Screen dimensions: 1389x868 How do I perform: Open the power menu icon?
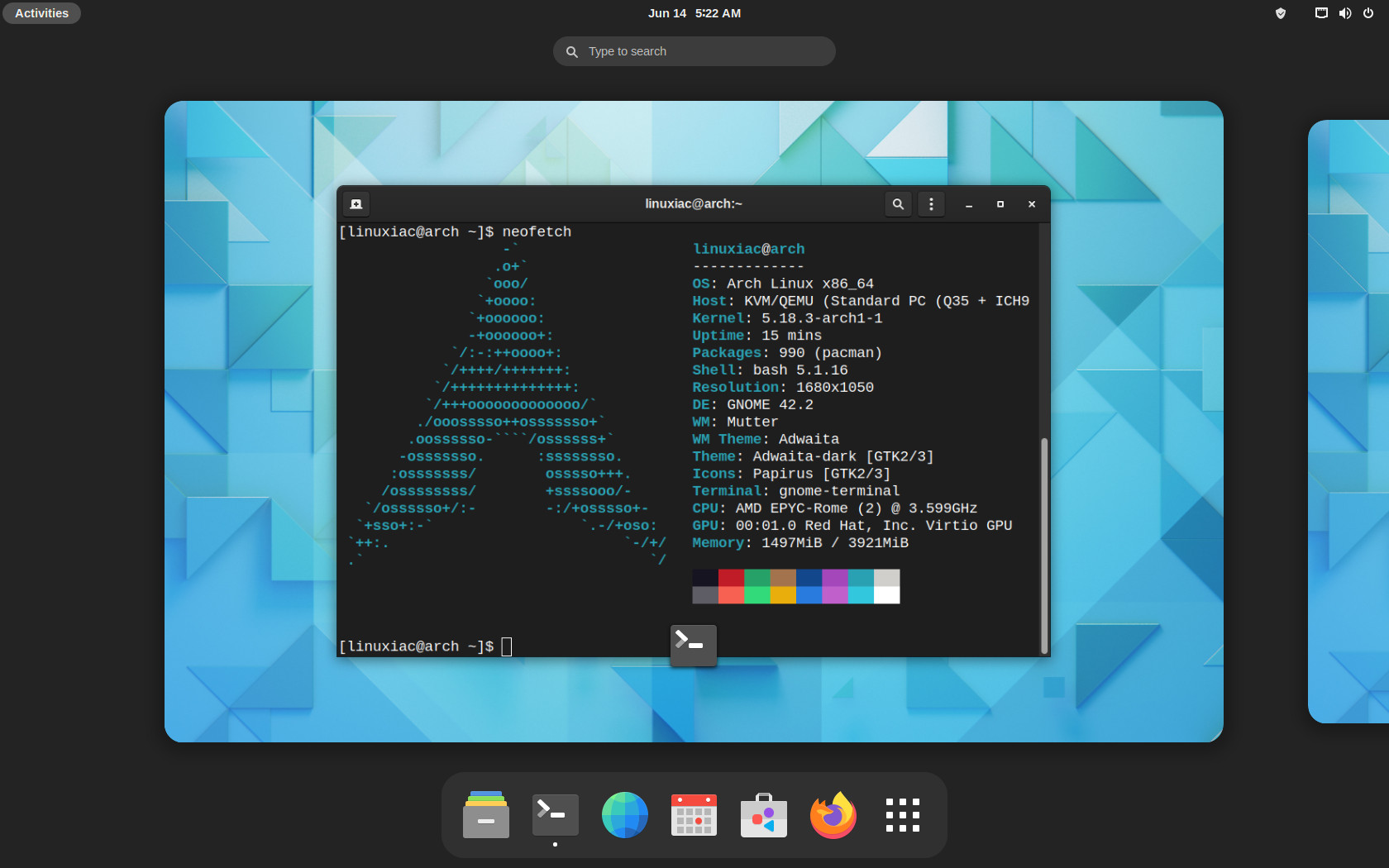pos(1368,13)
